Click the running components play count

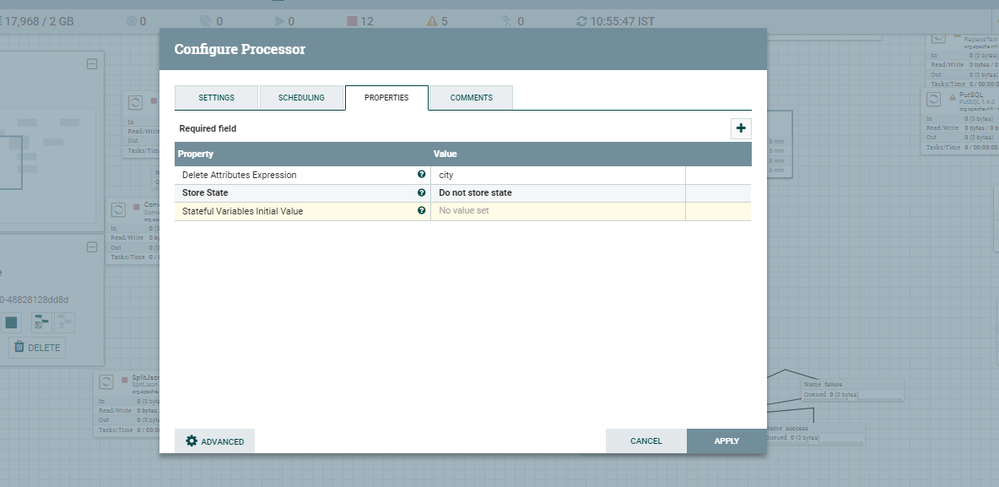285,21
